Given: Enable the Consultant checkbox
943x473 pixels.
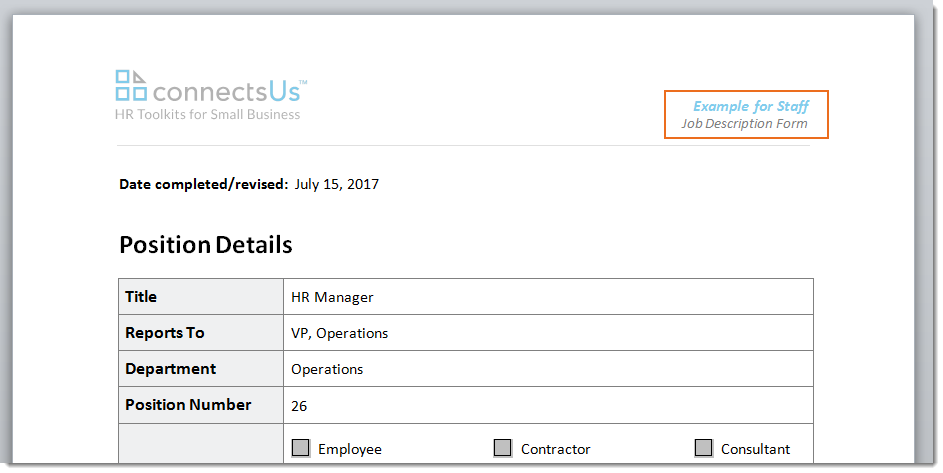Looking at the screenshot, I should (x=704, y=448).
